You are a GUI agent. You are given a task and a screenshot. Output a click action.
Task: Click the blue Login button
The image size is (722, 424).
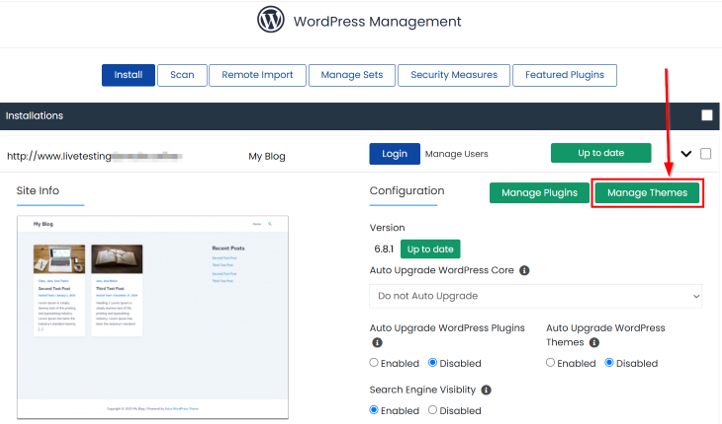[395, 154]
